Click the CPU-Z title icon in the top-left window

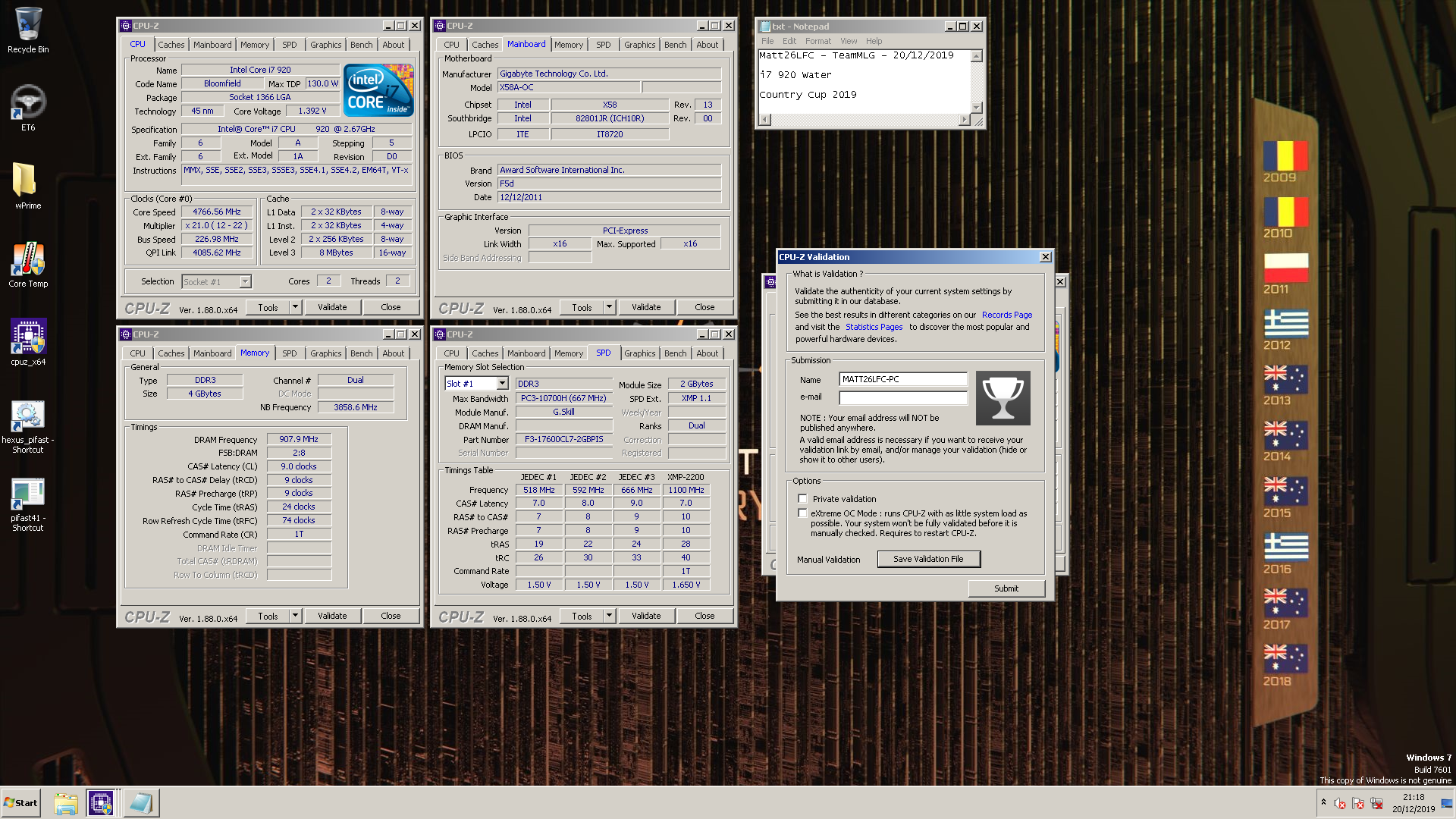click(126, 26)
